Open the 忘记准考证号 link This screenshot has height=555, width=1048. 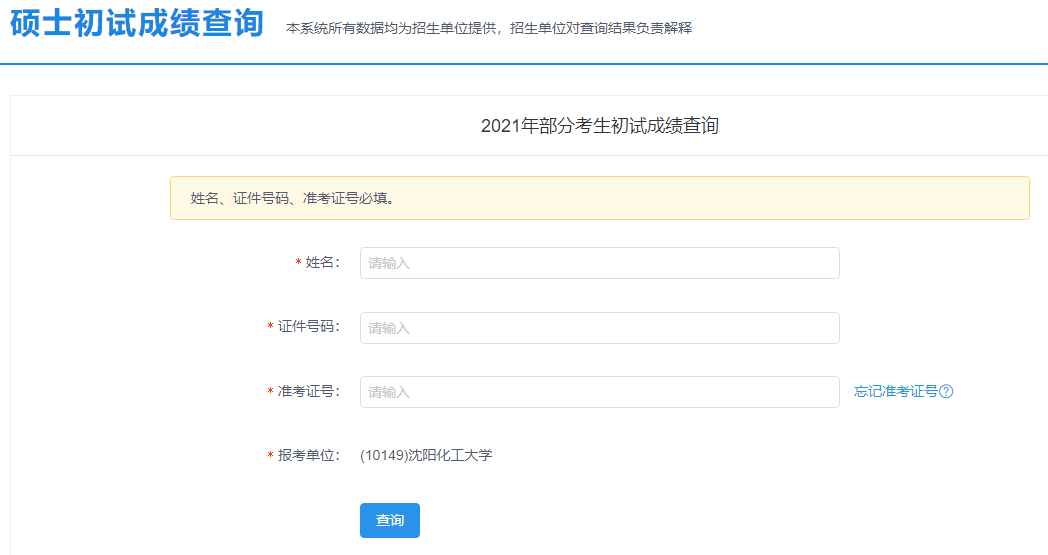point(895,392)
